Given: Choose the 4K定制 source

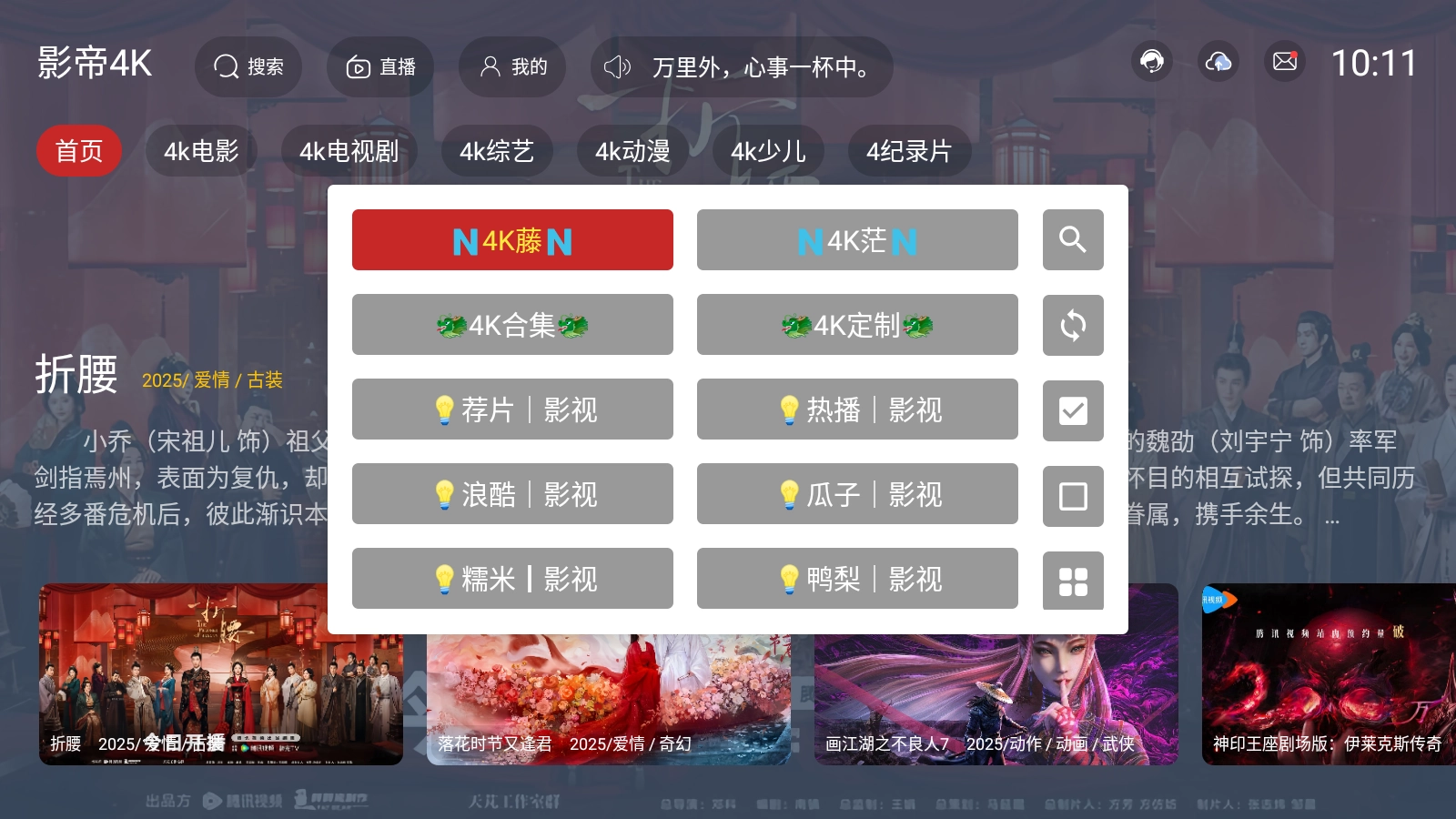Looking at the screenshot, I should (x=857, y=325).
